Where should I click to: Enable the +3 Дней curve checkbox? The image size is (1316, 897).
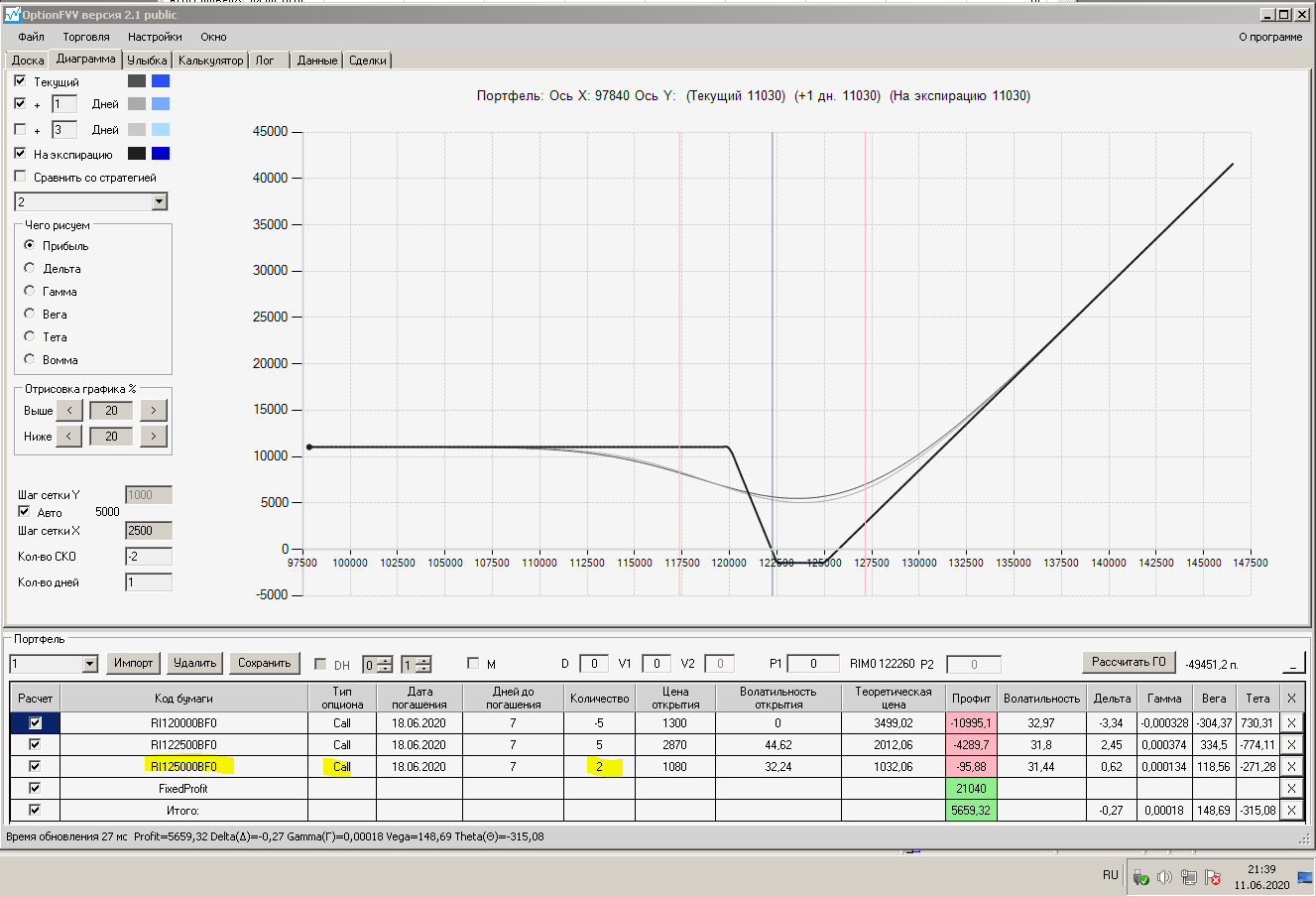pyautogui.click(x=20, y=129)
